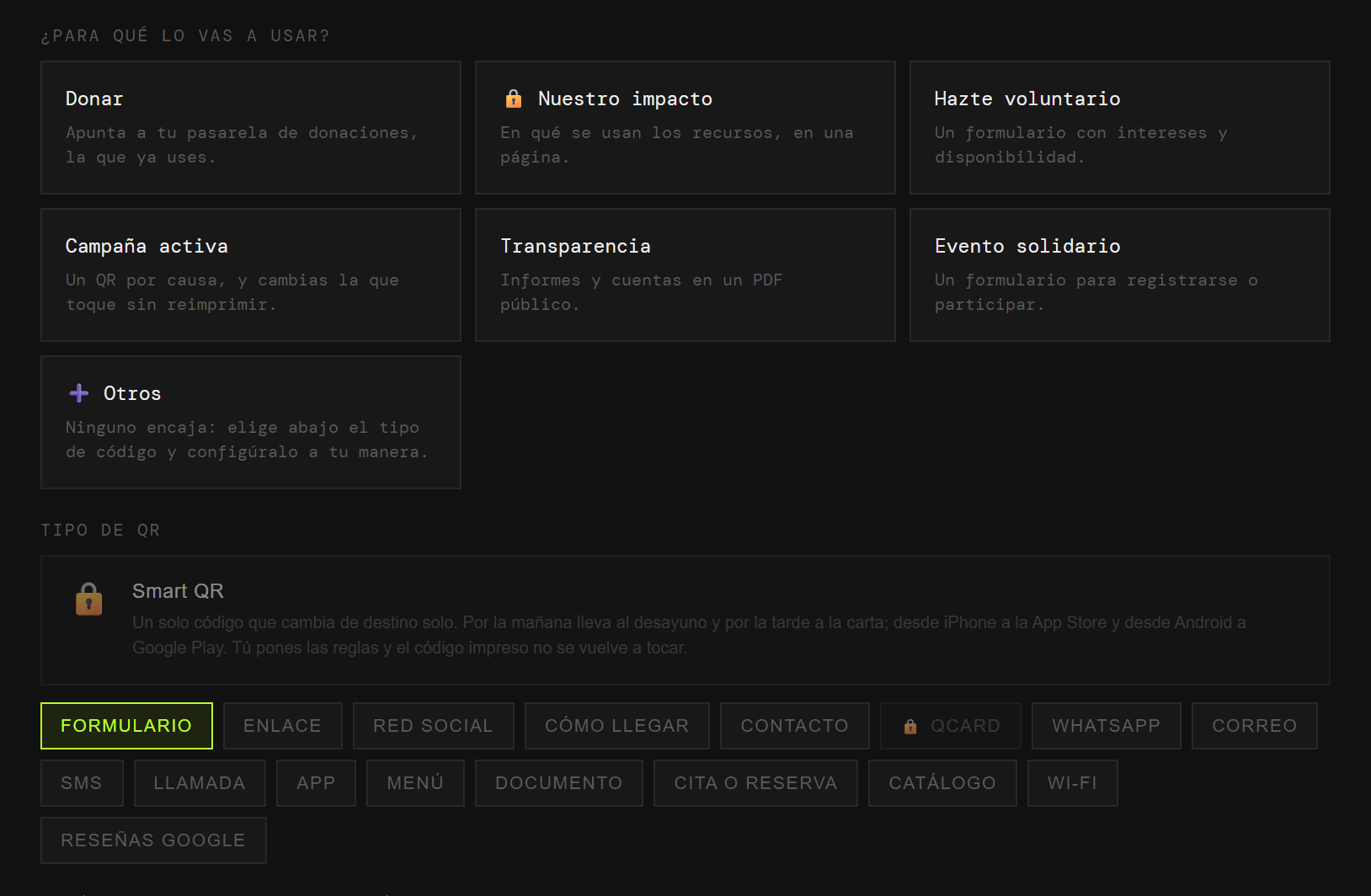Click text 'Ninguno encaja: elige abajo el tipo'
1371x896 pixels.
pos(243,427)
